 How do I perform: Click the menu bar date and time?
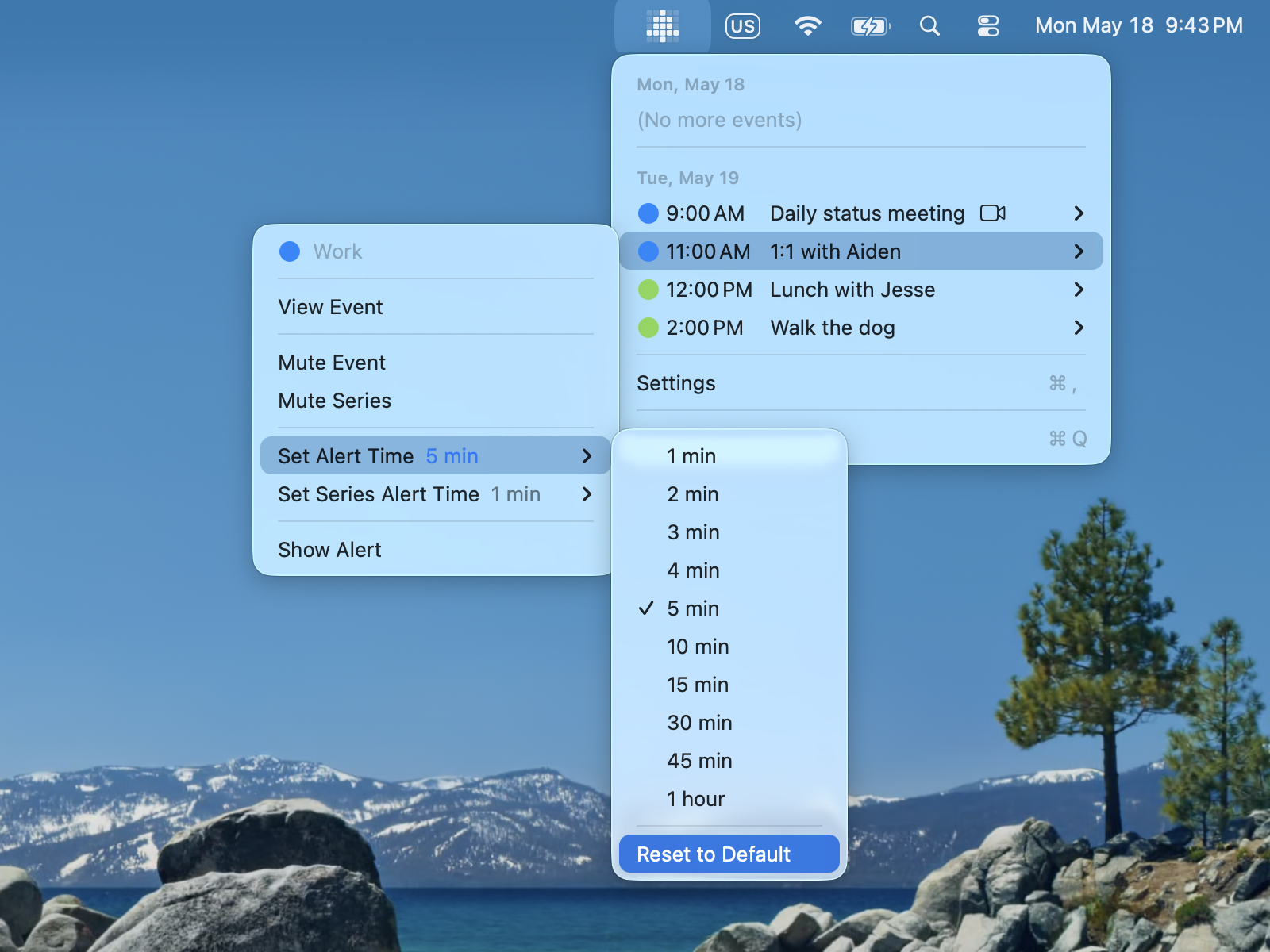tap(1139, 26)
